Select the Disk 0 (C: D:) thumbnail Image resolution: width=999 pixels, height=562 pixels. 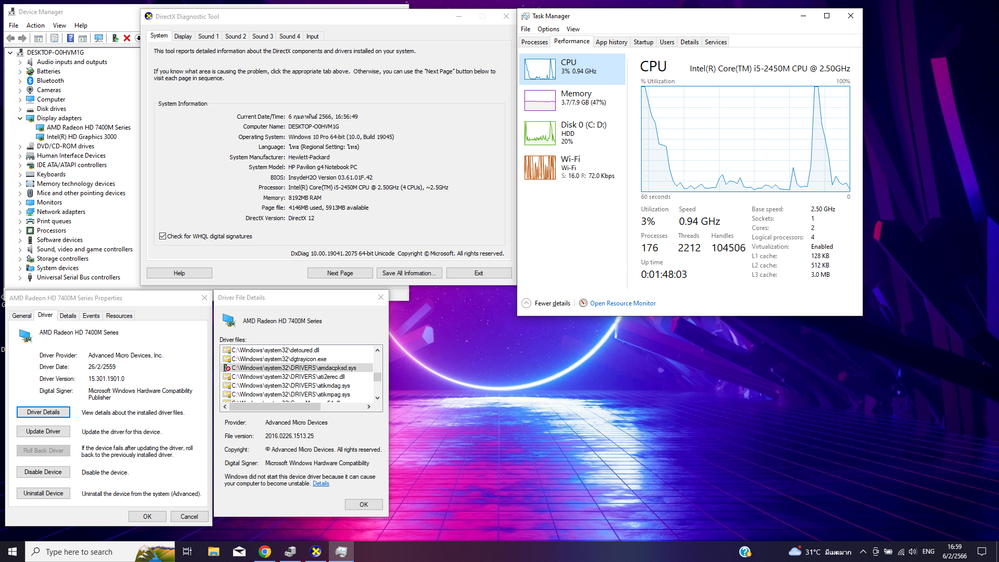tap(540, 133)
